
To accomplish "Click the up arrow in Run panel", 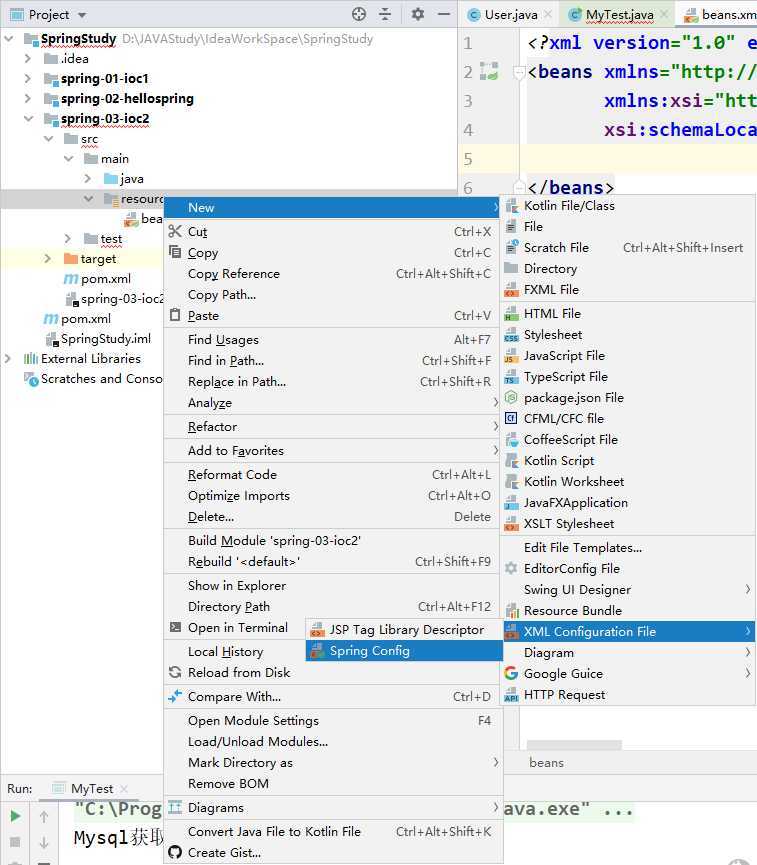I will click(x=44, y=816).
